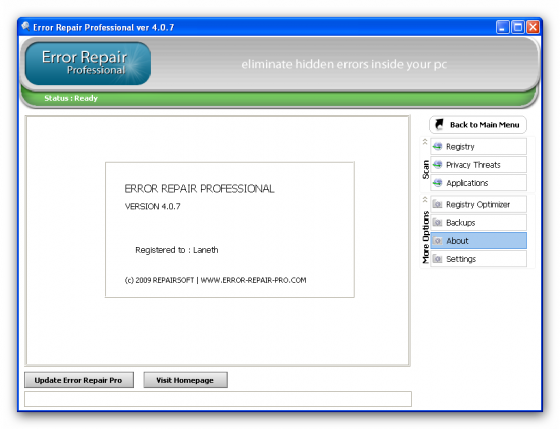Click the Registered to : Laneth text

176,250
